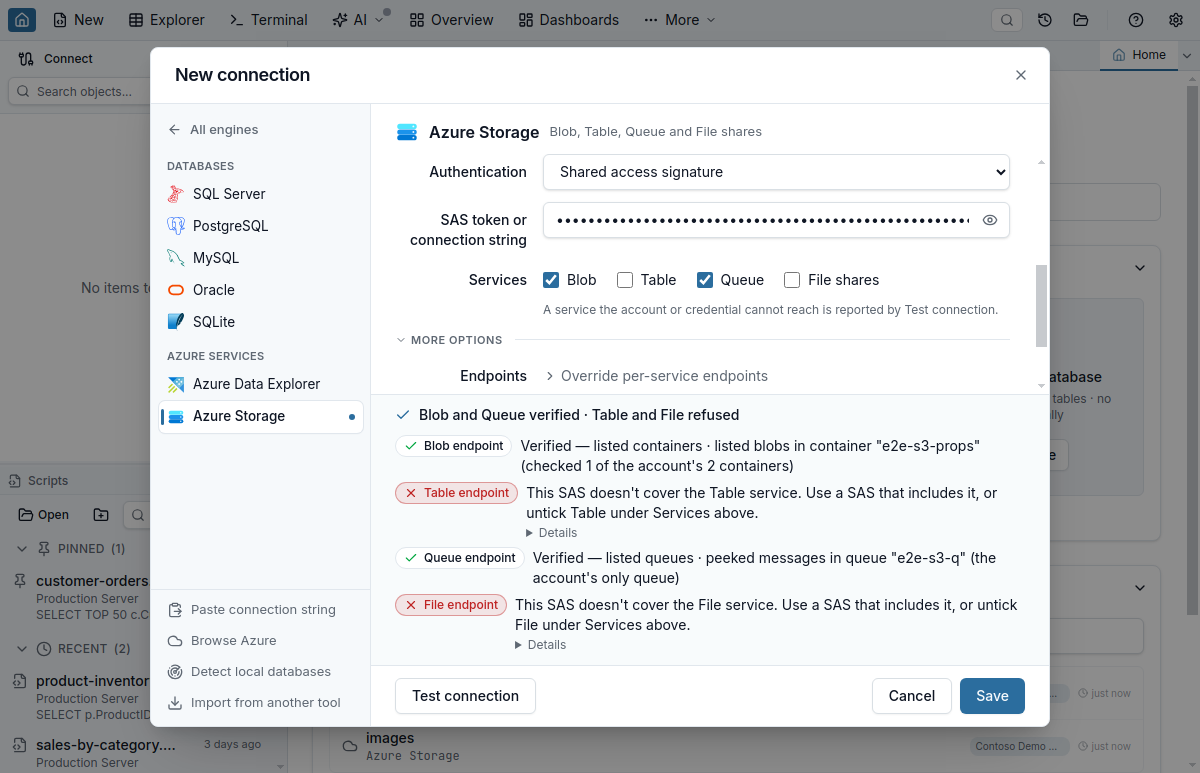Go back to All engines
The height and width of the screenshot is (773, 1200).
pyautogui.click(x=214, y=129)
